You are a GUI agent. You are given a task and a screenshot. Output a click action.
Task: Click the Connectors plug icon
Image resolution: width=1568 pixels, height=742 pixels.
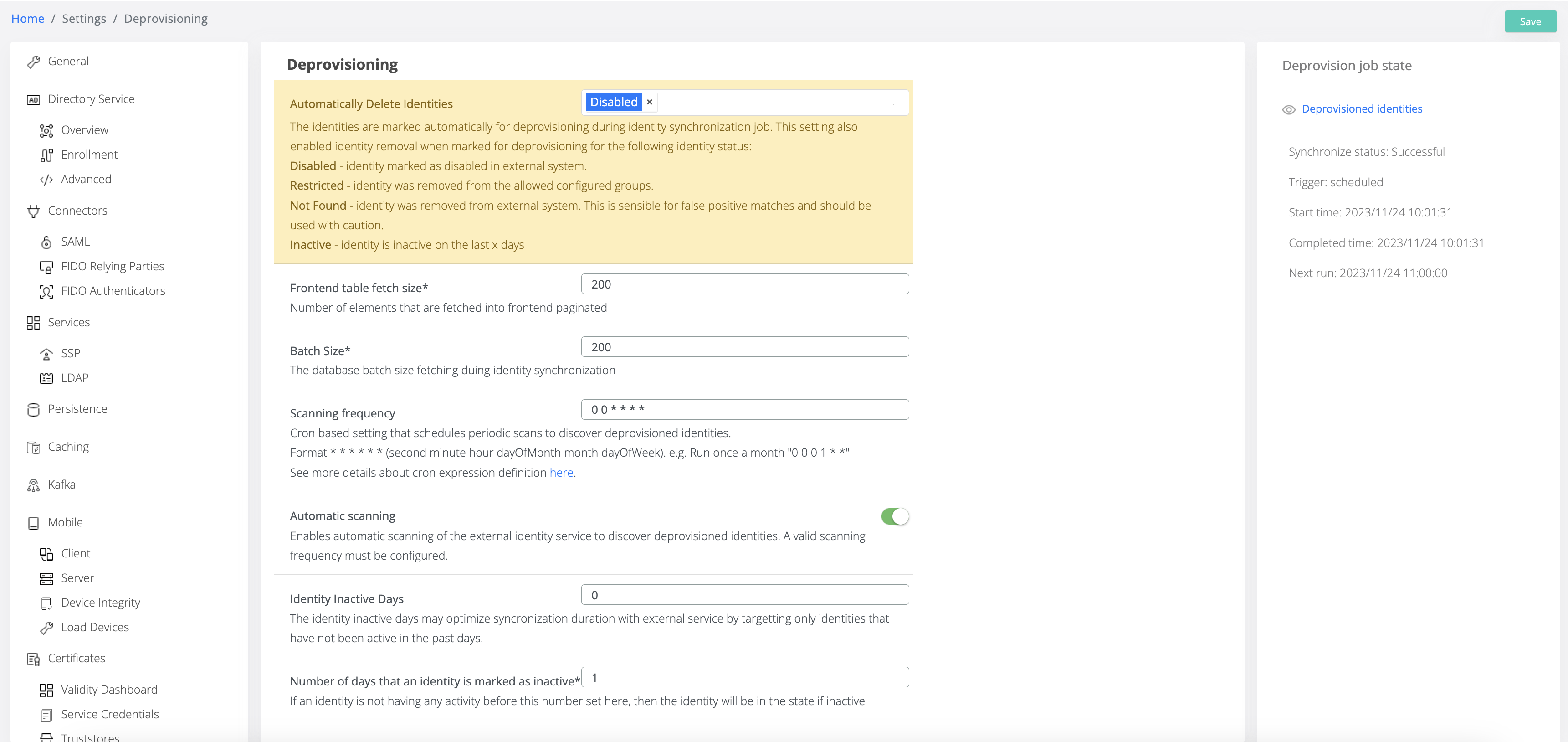(x=33, y=211)
